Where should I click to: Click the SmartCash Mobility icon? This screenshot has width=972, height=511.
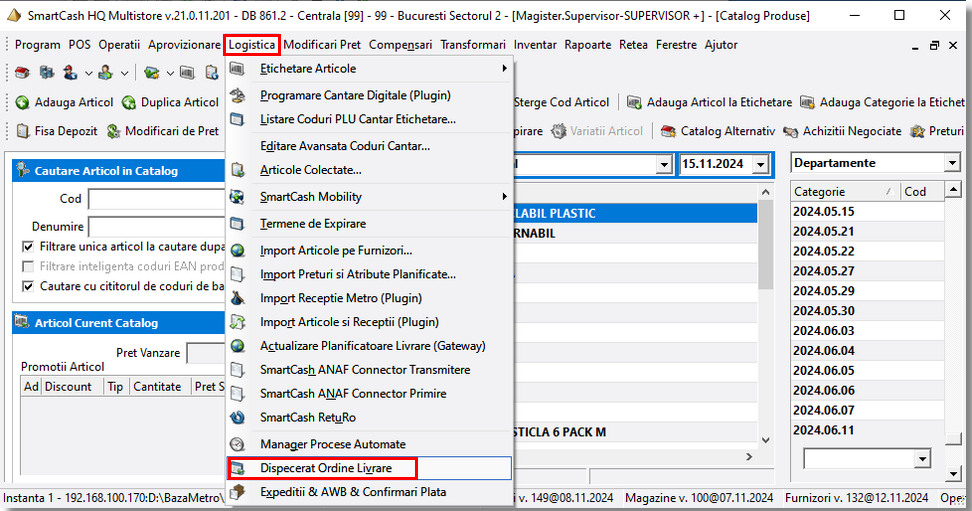click(237, 197)
